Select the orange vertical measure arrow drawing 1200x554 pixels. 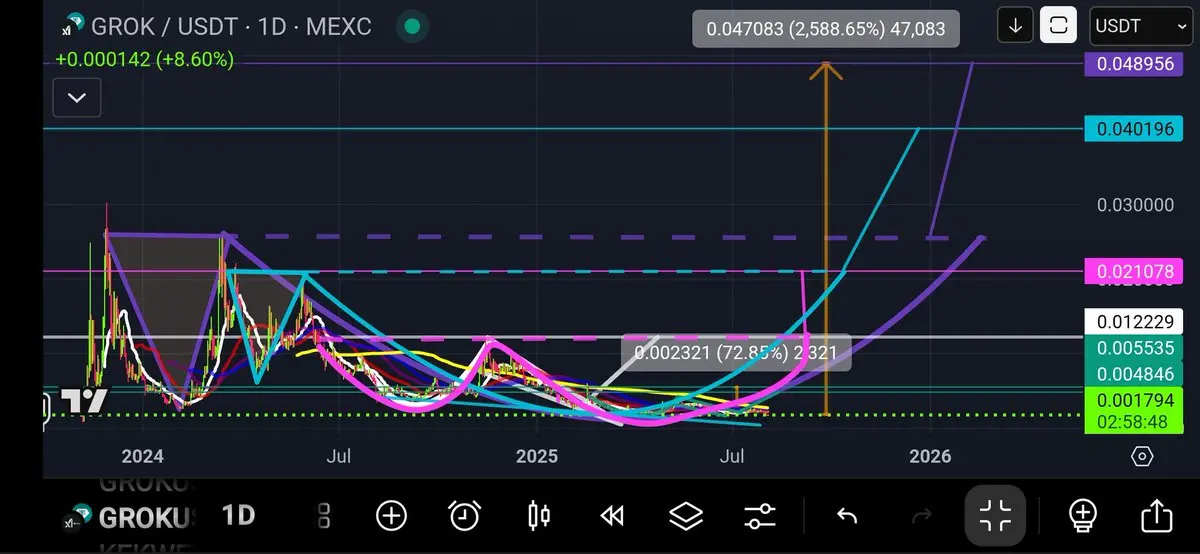click(826, 238)
